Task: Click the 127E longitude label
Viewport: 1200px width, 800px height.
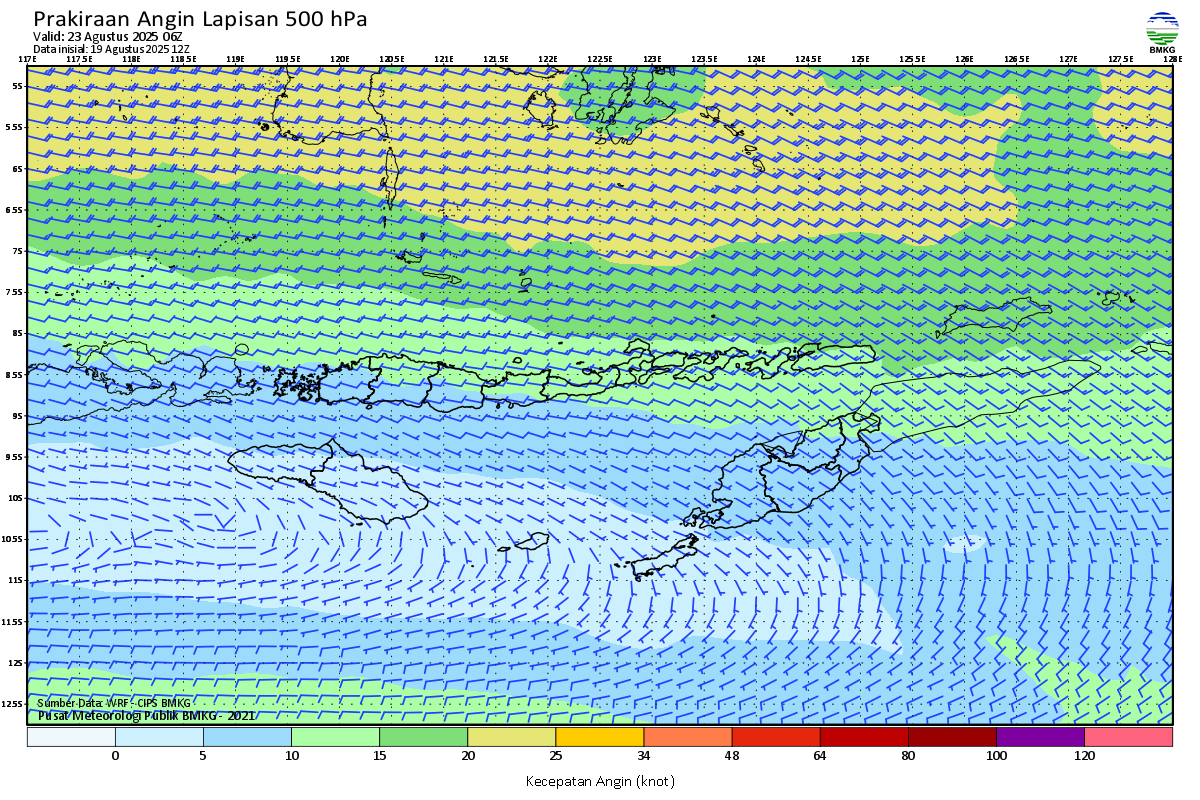Action: [x=1068, y=59]
